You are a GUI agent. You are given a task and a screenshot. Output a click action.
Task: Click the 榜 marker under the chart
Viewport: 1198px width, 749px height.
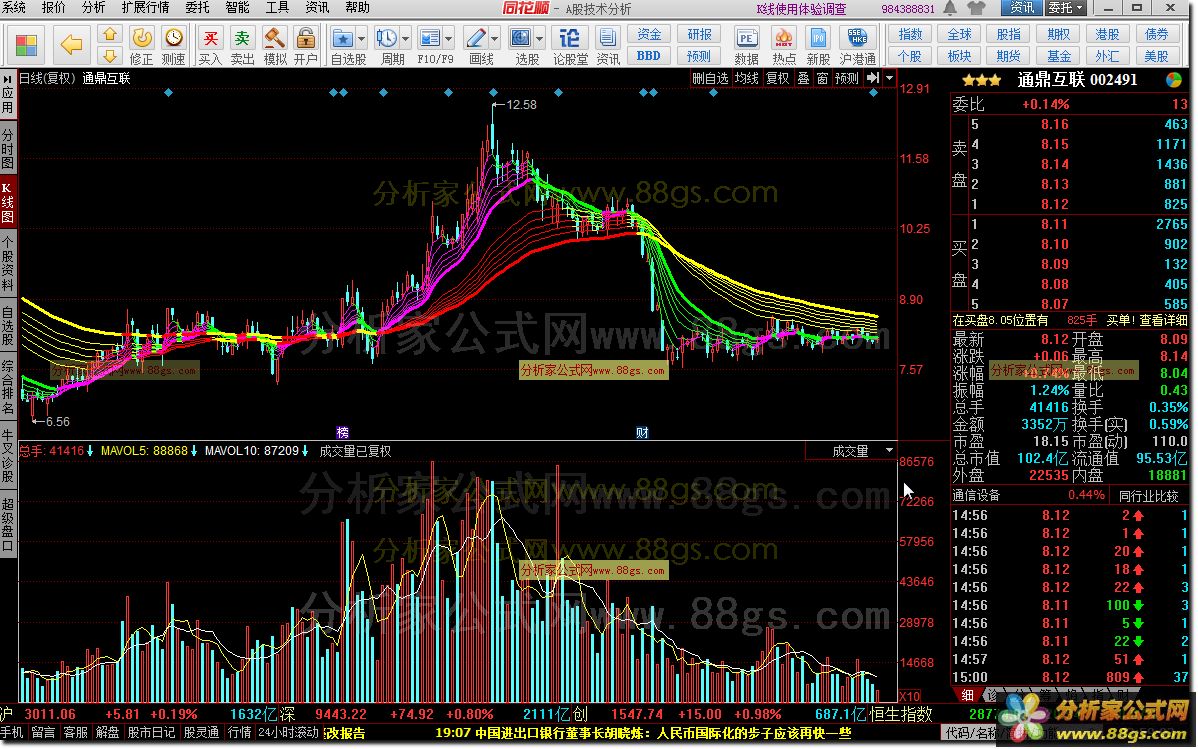342,433
